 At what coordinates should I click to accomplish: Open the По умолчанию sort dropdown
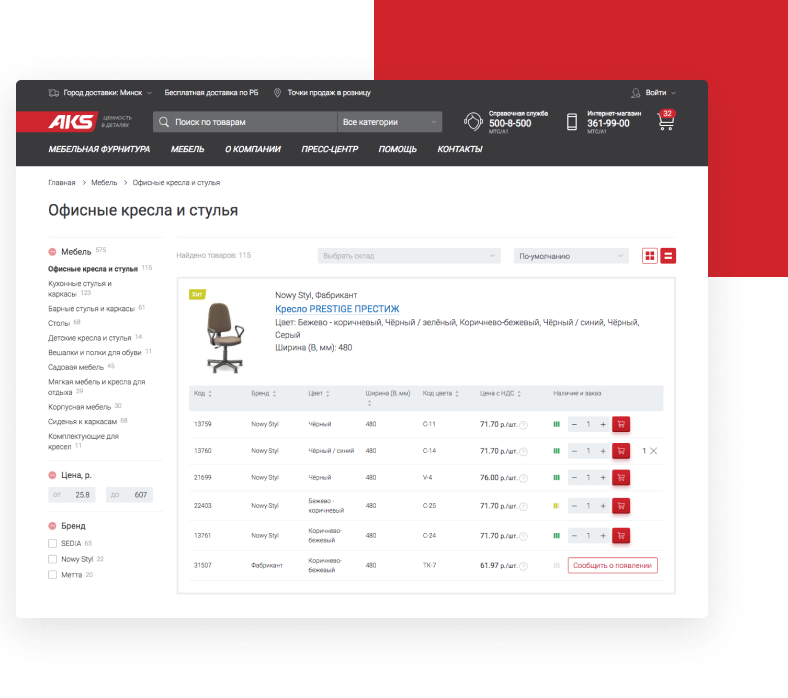[x=571, y=256]
